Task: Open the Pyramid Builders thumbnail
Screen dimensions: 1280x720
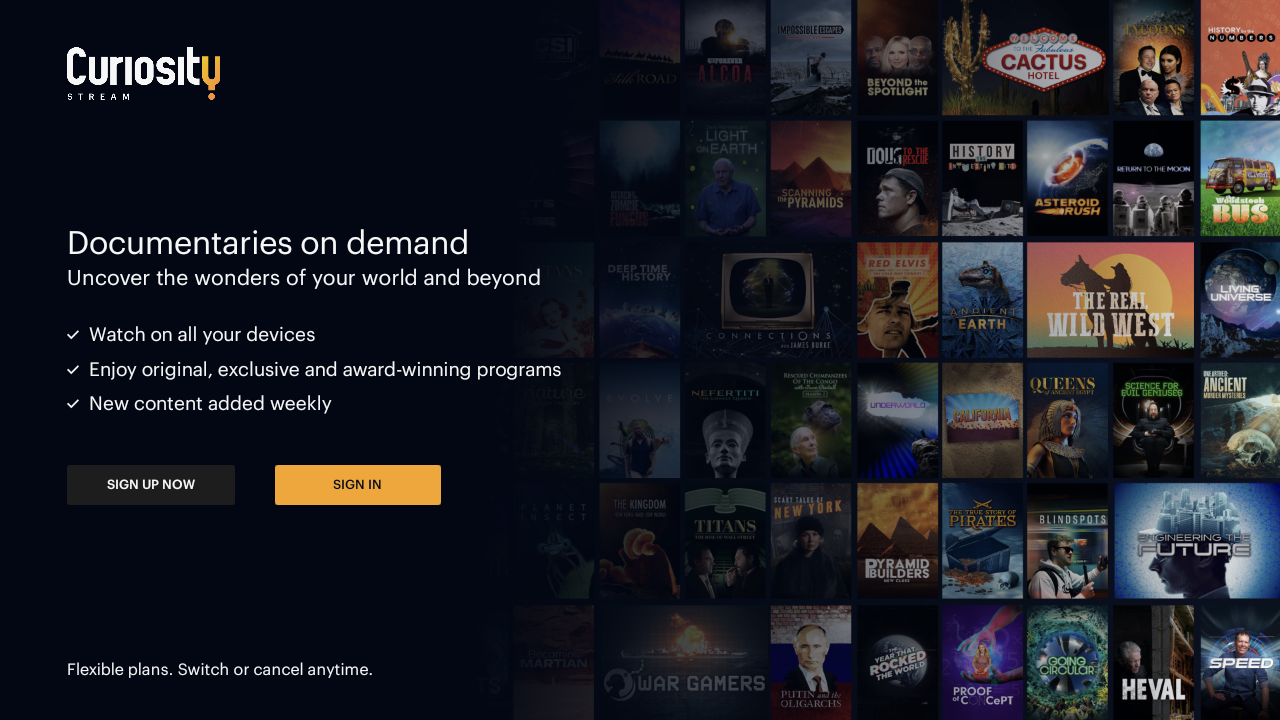Action: click(x=898, y=542)
